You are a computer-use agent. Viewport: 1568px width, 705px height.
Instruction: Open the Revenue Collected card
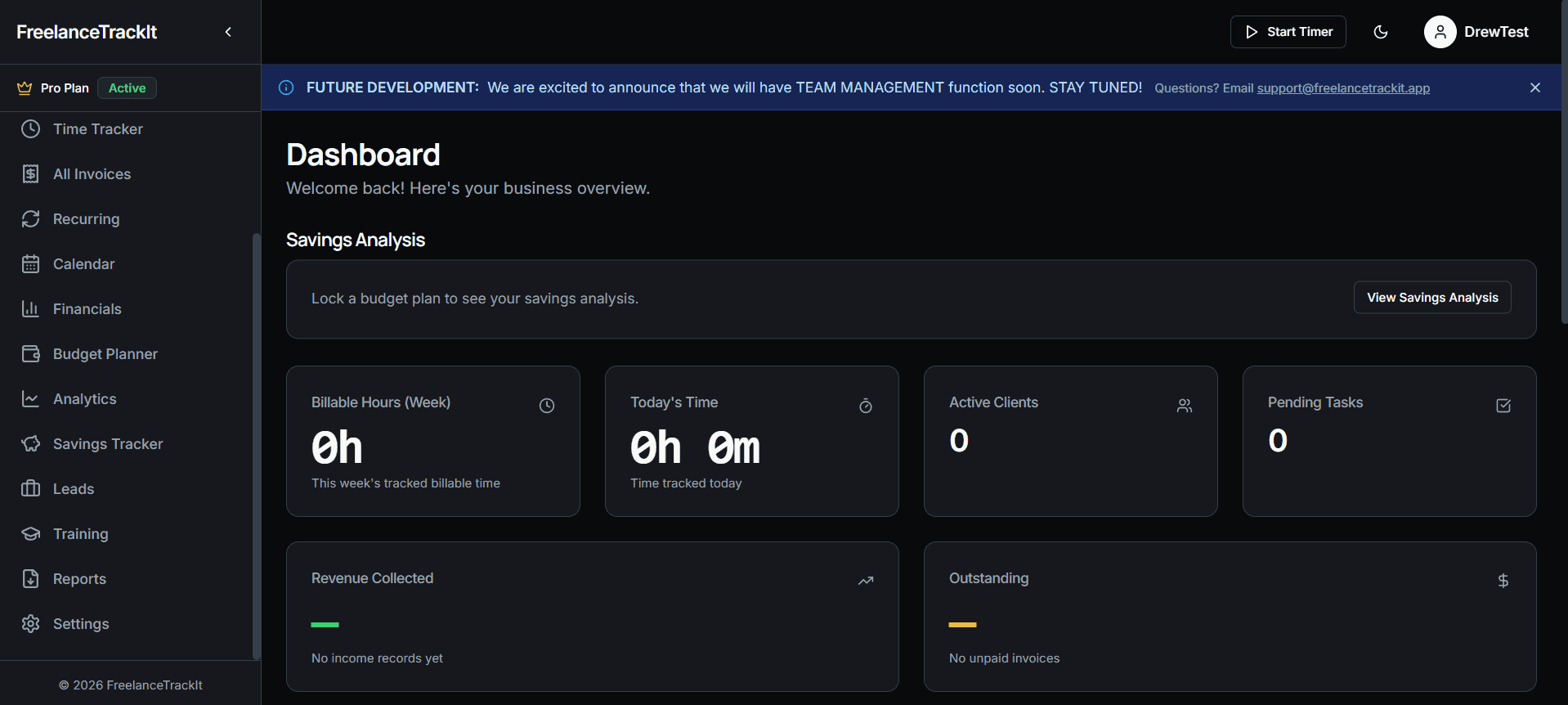pos(592,616)
